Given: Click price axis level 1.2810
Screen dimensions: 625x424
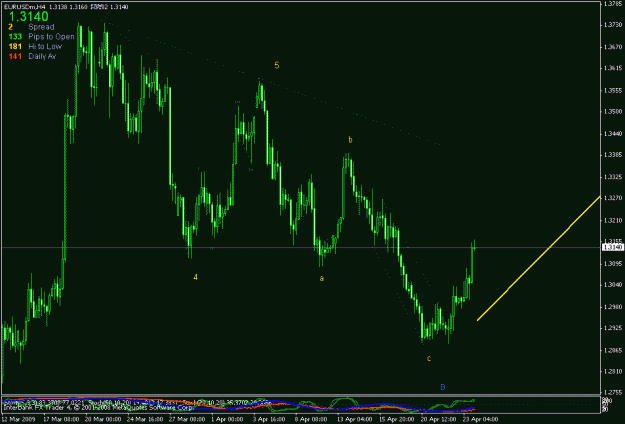Looking at the screenshot, I should pyautogui.click(x=612, y=371).
